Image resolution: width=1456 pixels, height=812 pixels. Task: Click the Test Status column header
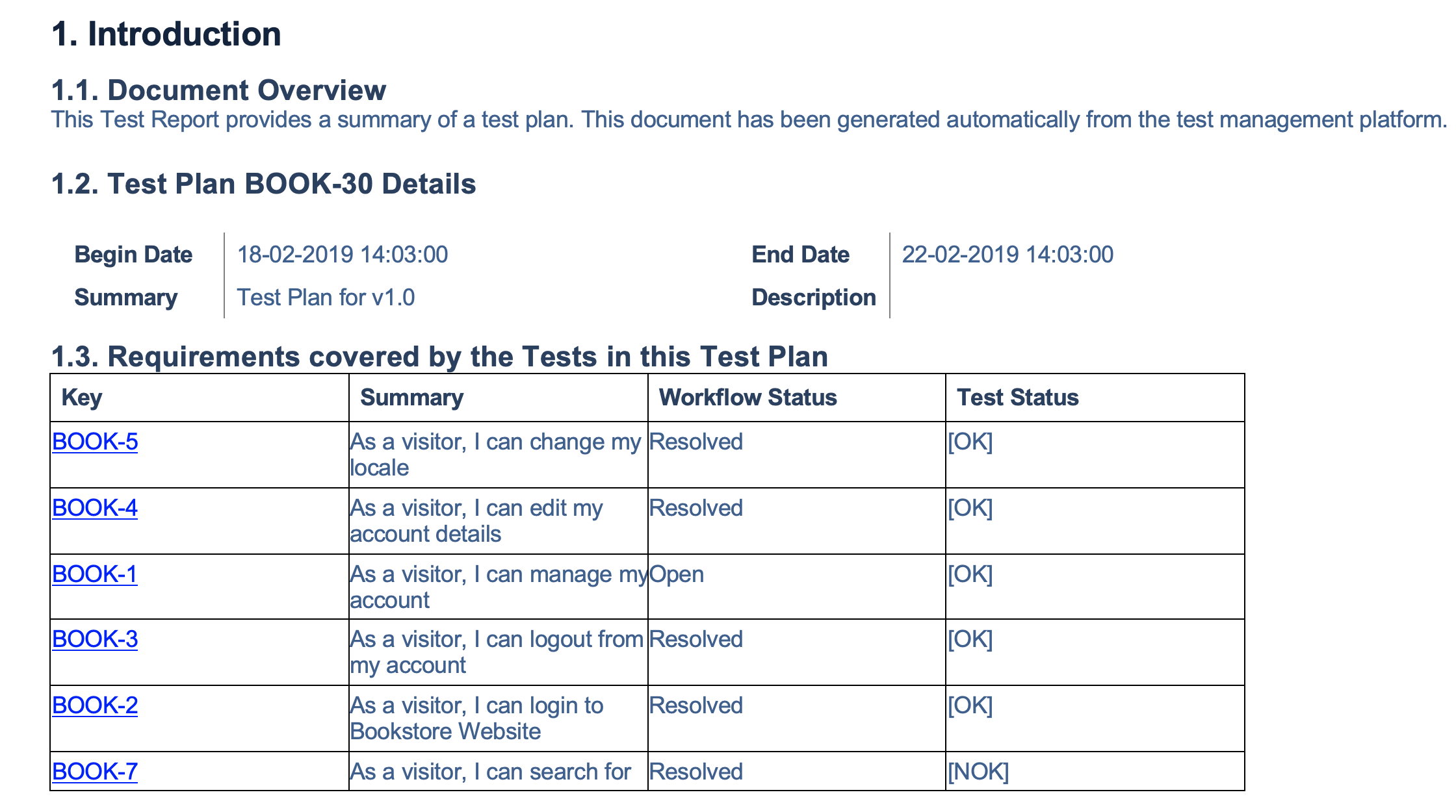pos(1018,398)
